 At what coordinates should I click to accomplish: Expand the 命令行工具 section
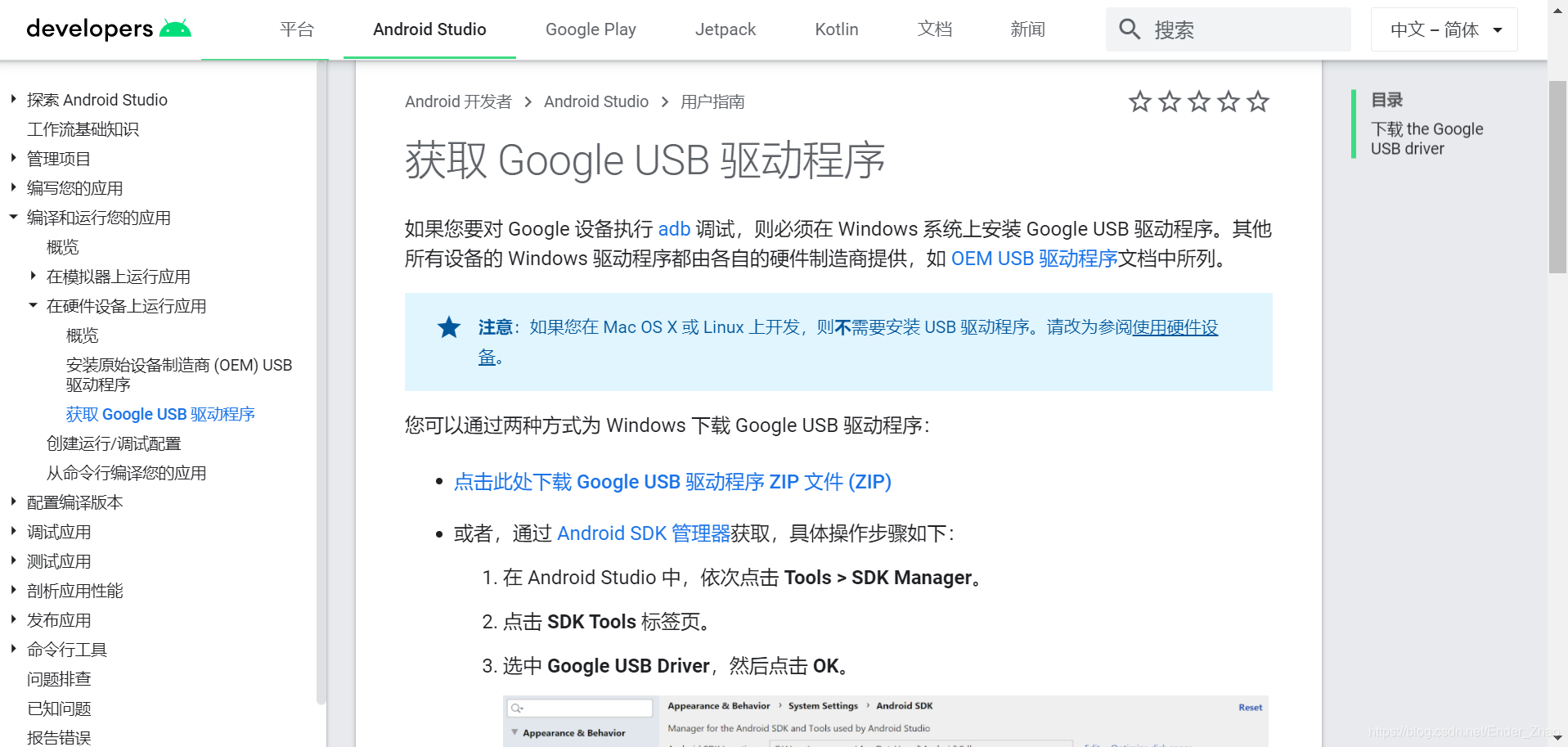tap(13, 649)
